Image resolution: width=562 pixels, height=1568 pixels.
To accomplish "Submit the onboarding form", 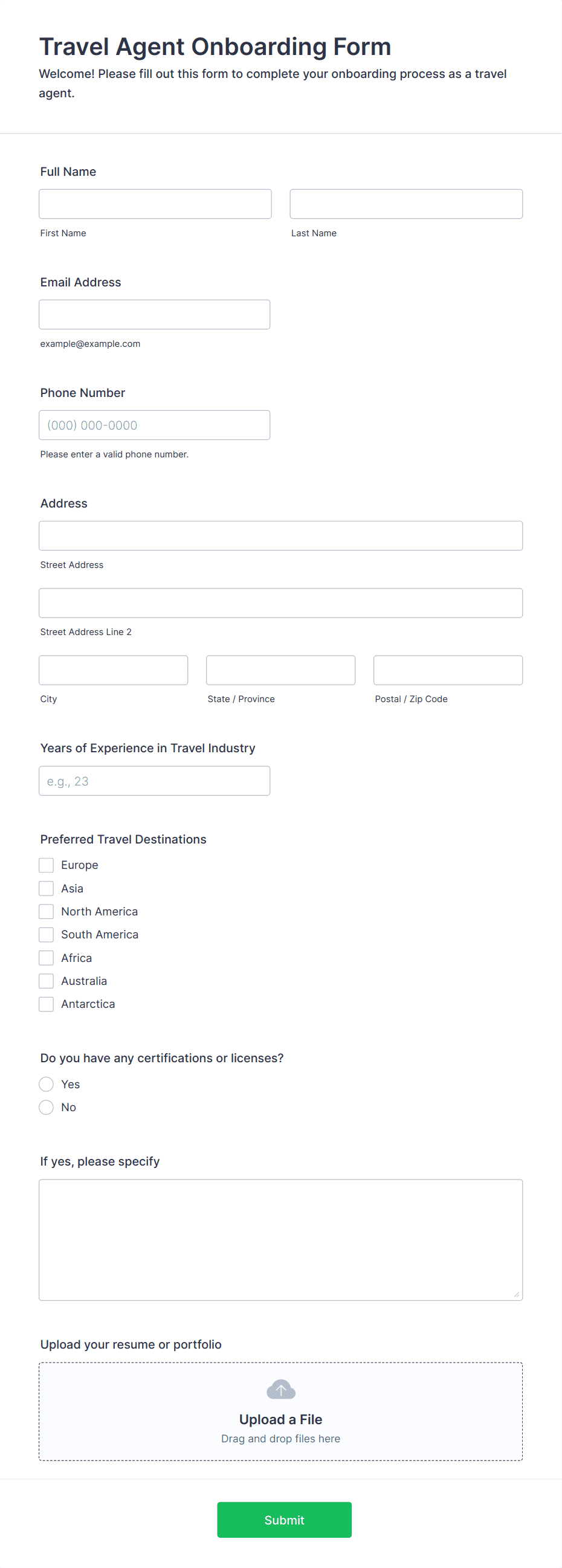I will (x=285, y=1520).
